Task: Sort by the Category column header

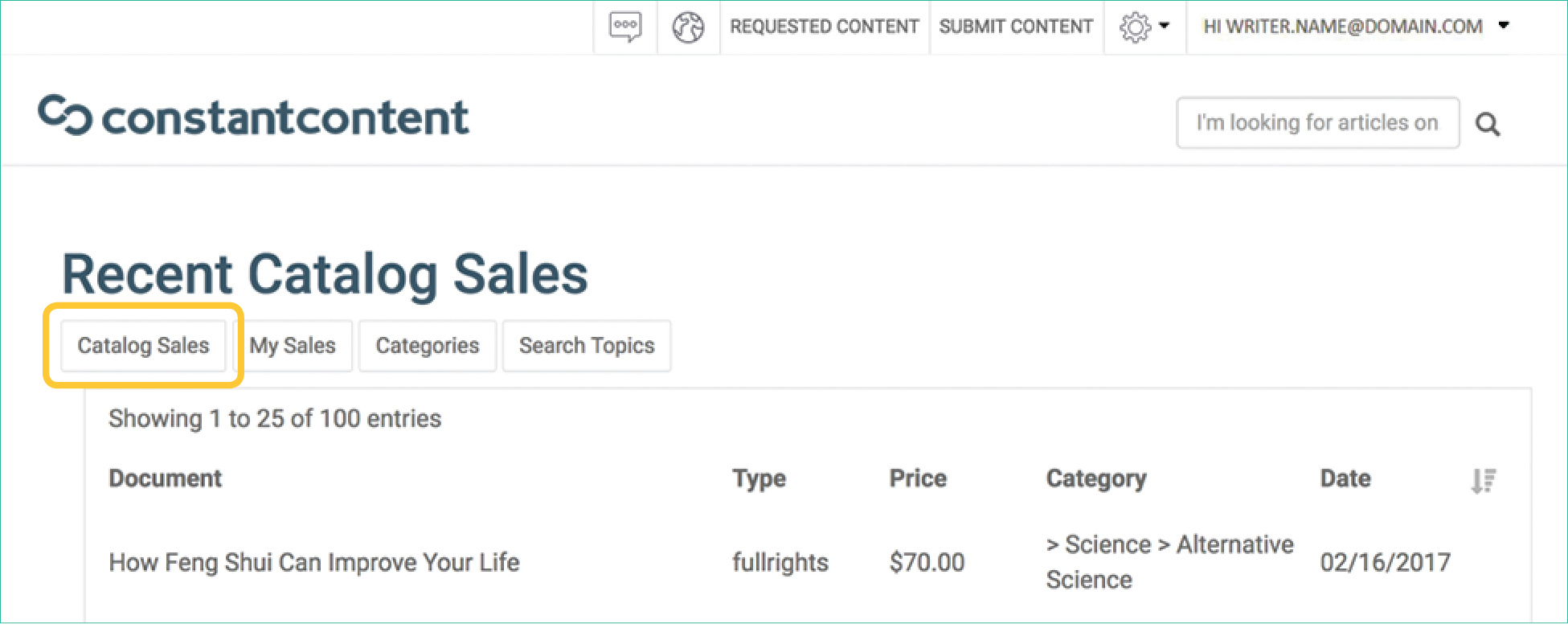Action: pos(1096,478)
